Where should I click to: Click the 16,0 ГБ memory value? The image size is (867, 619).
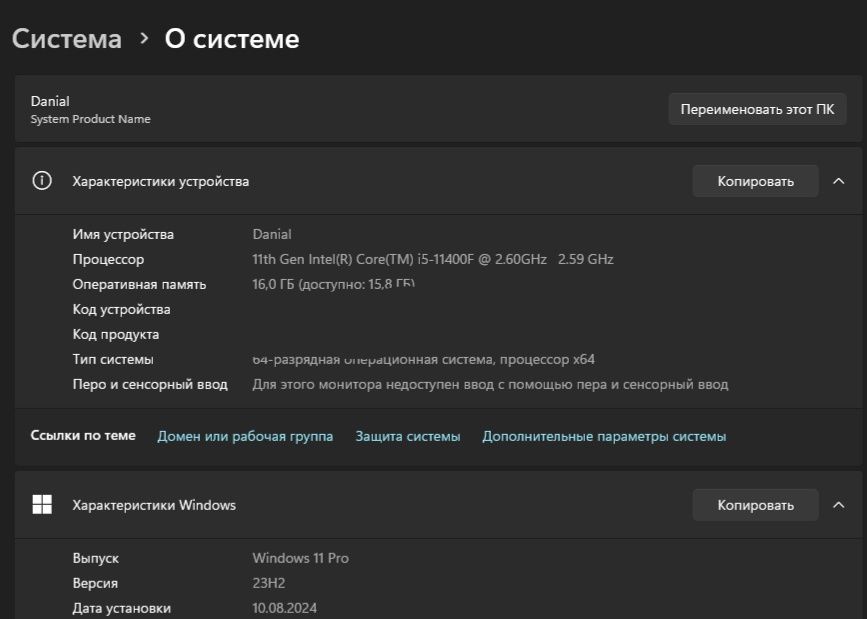(x=333, y=284)
